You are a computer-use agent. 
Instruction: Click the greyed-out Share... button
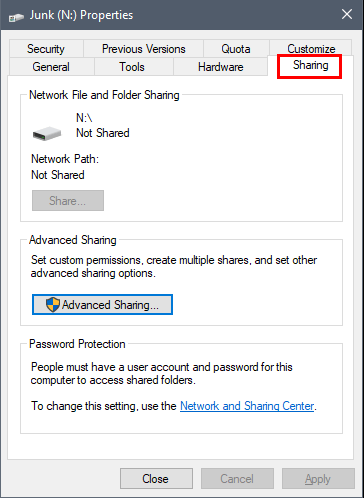pyautogui.click(x=68, y=201)
